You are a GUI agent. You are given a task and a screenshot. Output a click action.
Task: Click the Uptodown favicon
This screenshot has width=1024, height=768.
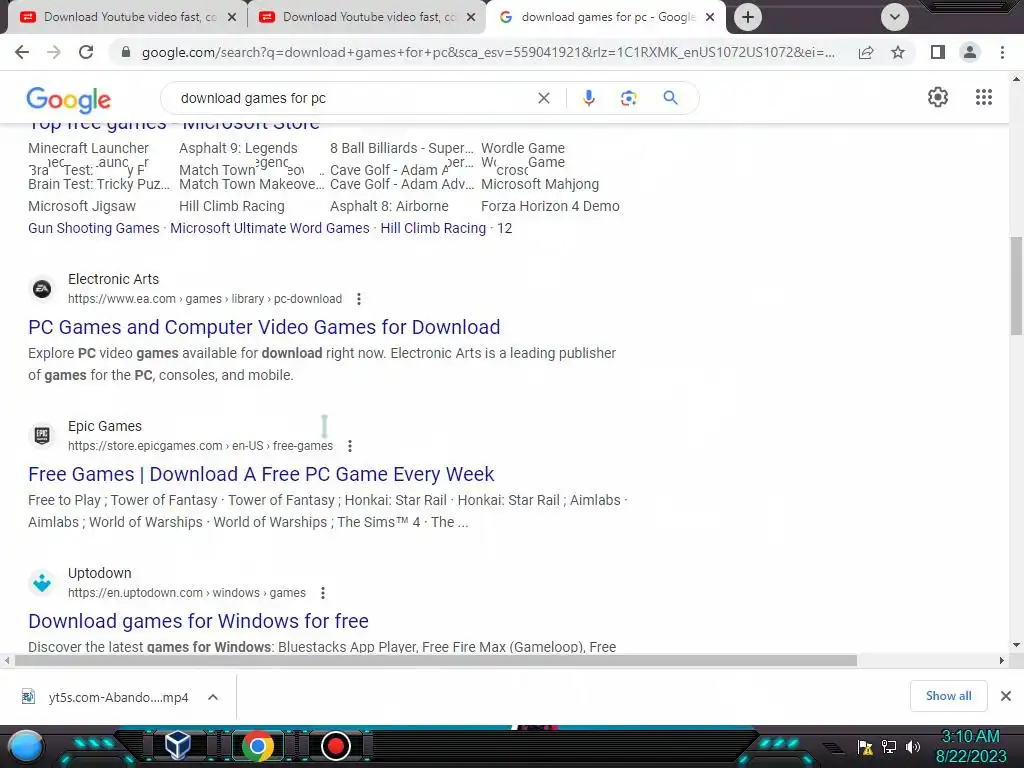coord(42,583)
